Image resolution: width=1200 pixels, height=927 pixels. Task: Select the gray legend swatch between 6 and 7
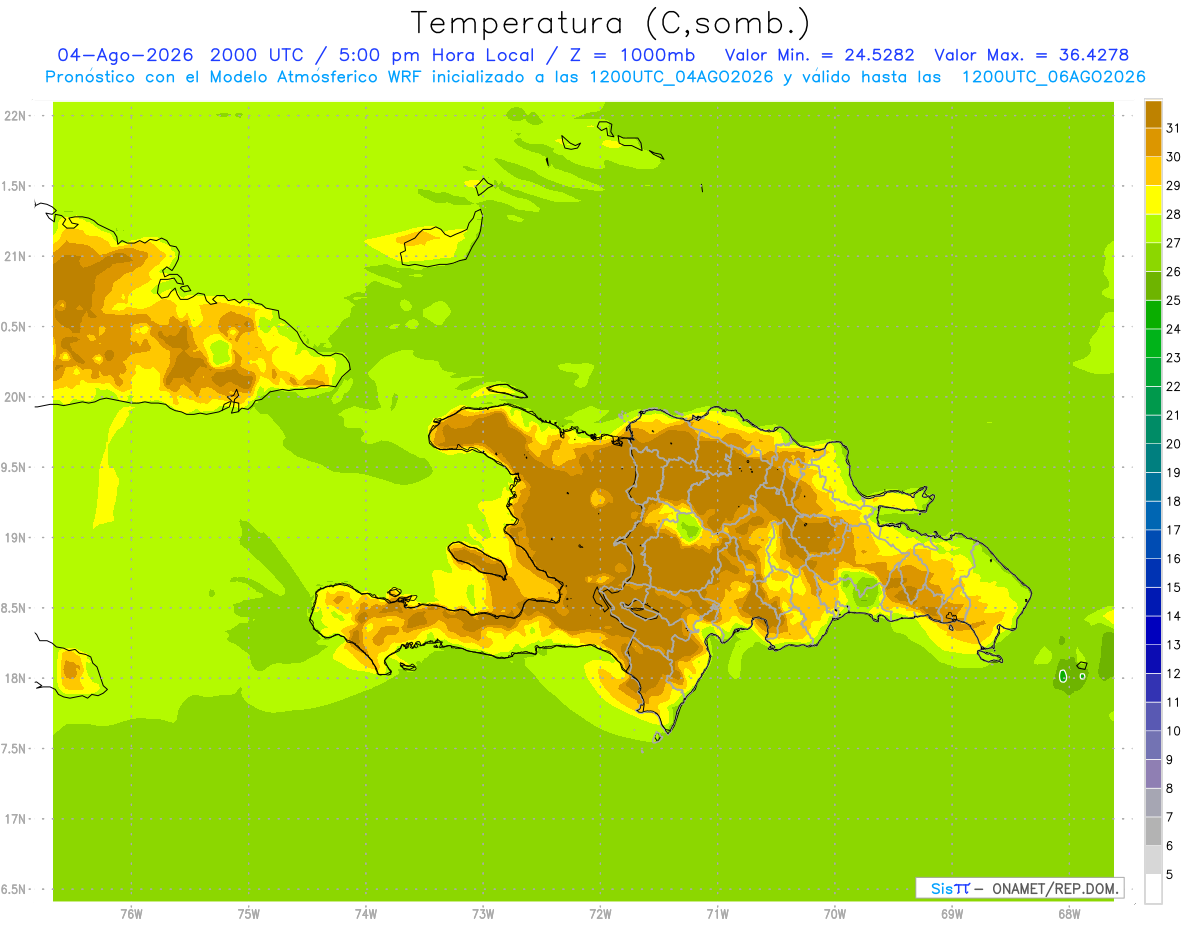pos(1153,831)
